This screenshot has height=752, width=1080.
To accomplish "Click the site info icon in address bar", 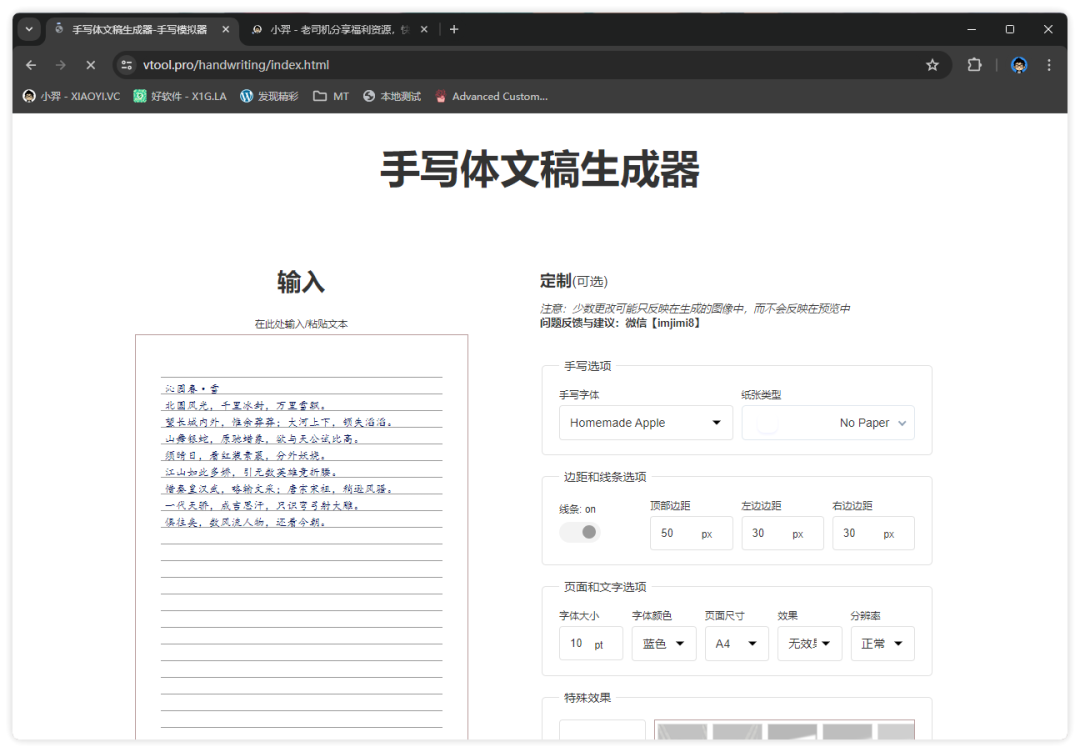I will point(126,65).
